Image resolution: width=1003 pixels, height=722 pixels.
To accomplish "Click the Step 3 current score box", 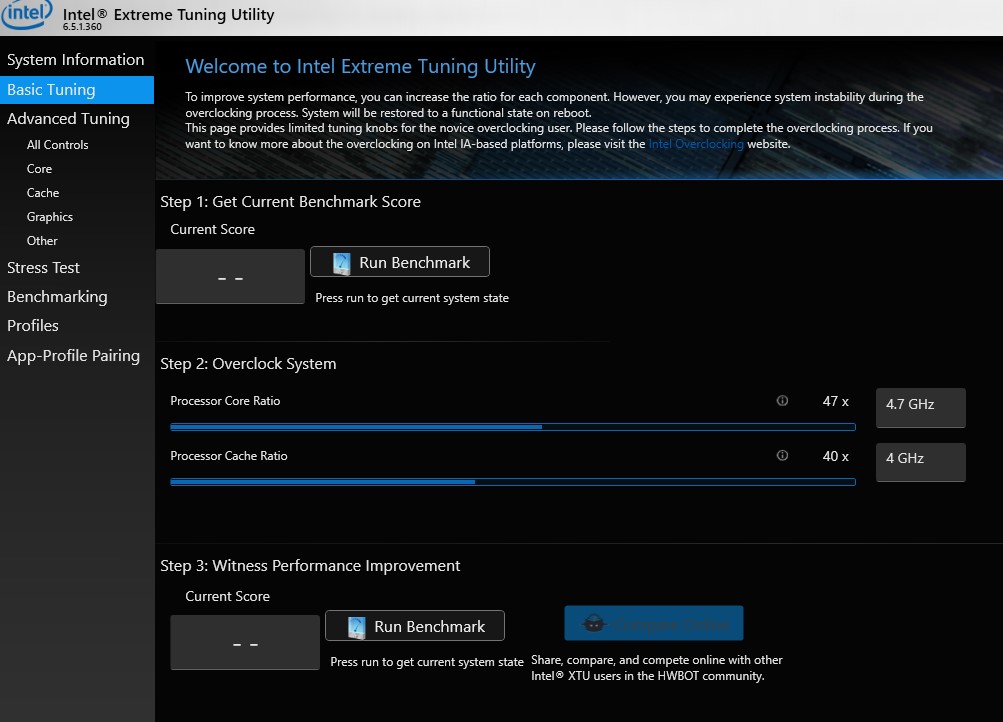I will click(245, 642).
